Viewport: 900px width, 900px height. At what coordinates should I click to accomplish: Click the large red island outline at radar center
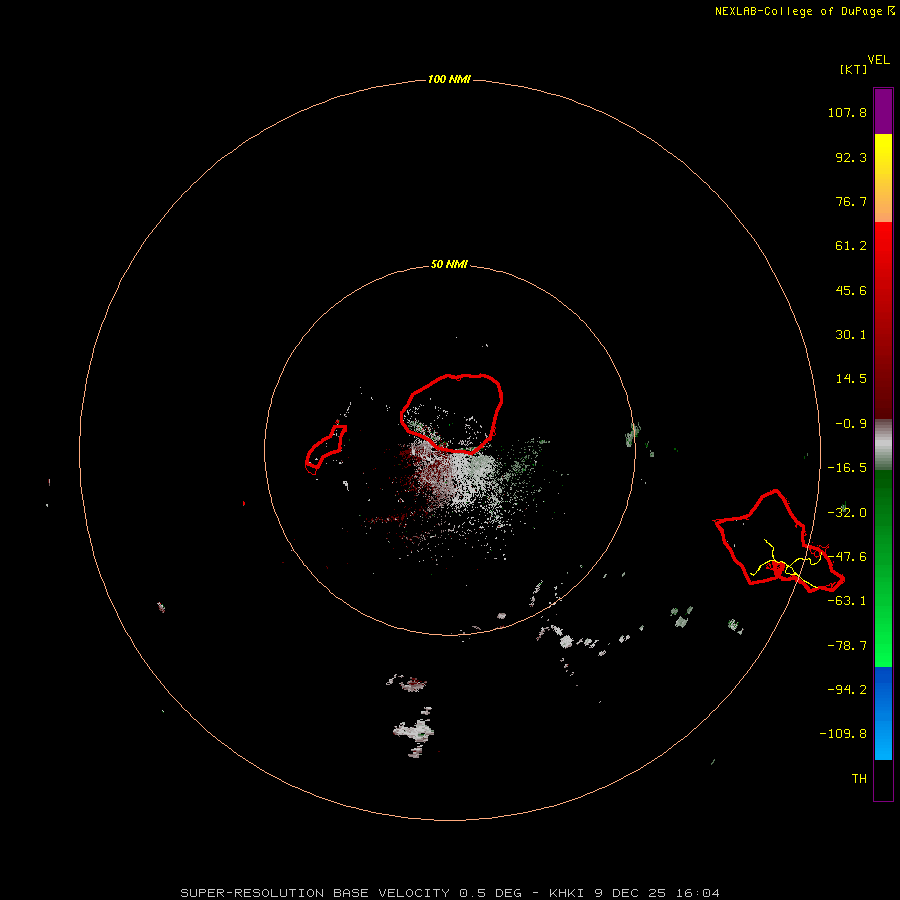pyautogui.click(x=452, y=413)
